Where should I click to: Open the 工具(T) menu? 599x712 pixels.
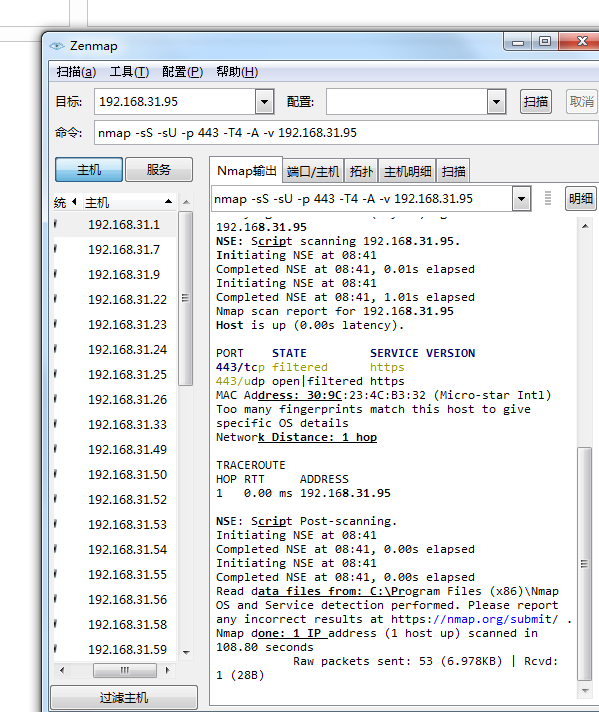coord(129,72)
